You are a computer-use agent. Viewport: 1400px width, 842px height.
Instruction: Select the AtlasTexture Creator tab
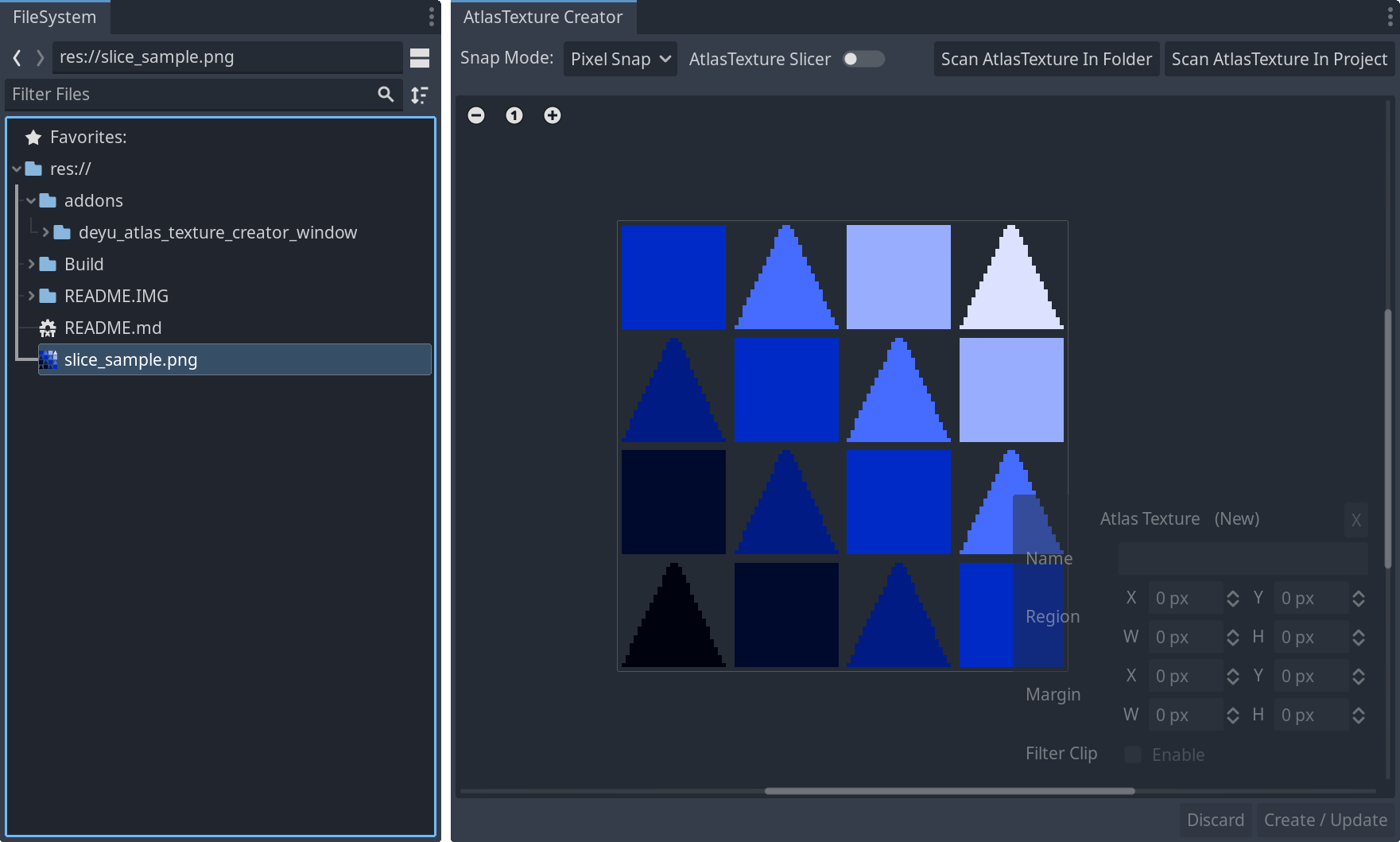[543, 17]
